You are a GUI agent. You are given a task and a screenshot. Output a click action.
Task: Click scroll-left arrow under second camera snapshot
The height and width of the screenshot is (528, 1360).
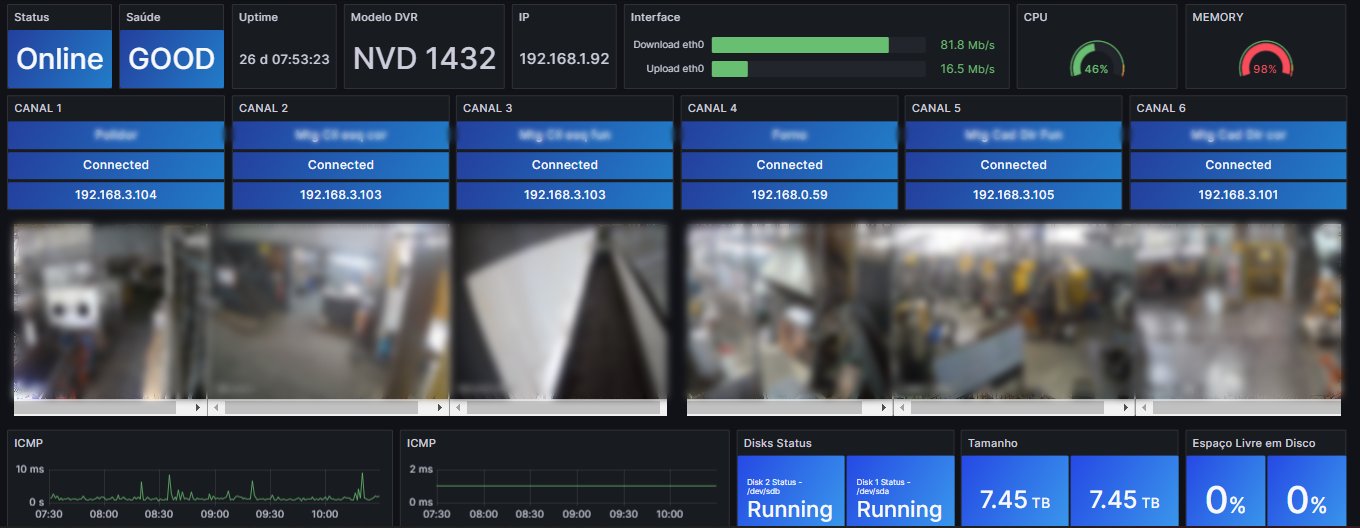218,408
